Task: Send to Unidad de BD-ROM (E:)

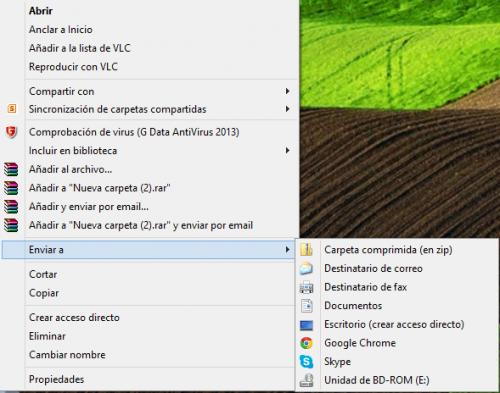Action: [377, 380]
